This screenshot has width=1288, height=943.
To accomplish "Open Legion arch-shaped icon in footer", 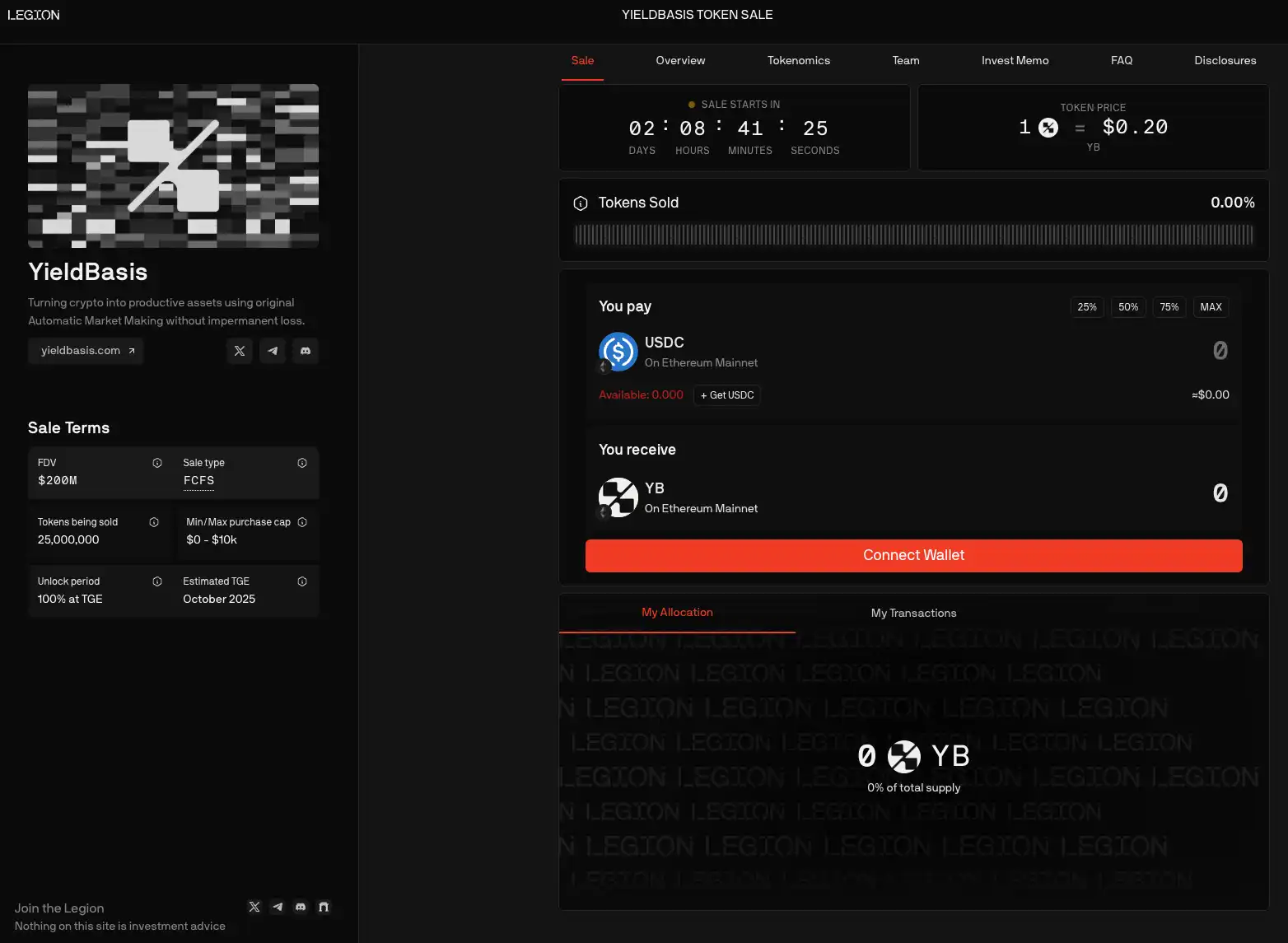I will 324,907.
